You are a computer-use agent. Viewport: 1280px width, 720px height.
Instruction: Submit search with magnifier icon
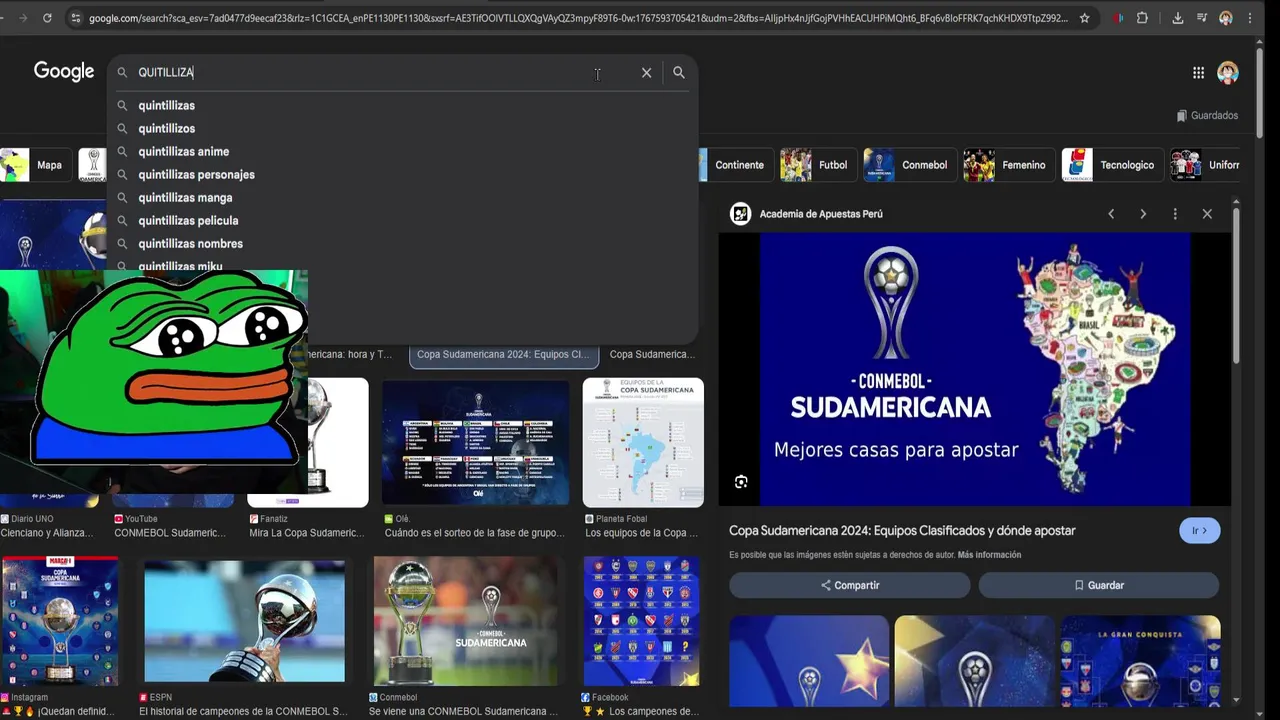point(679,72)
